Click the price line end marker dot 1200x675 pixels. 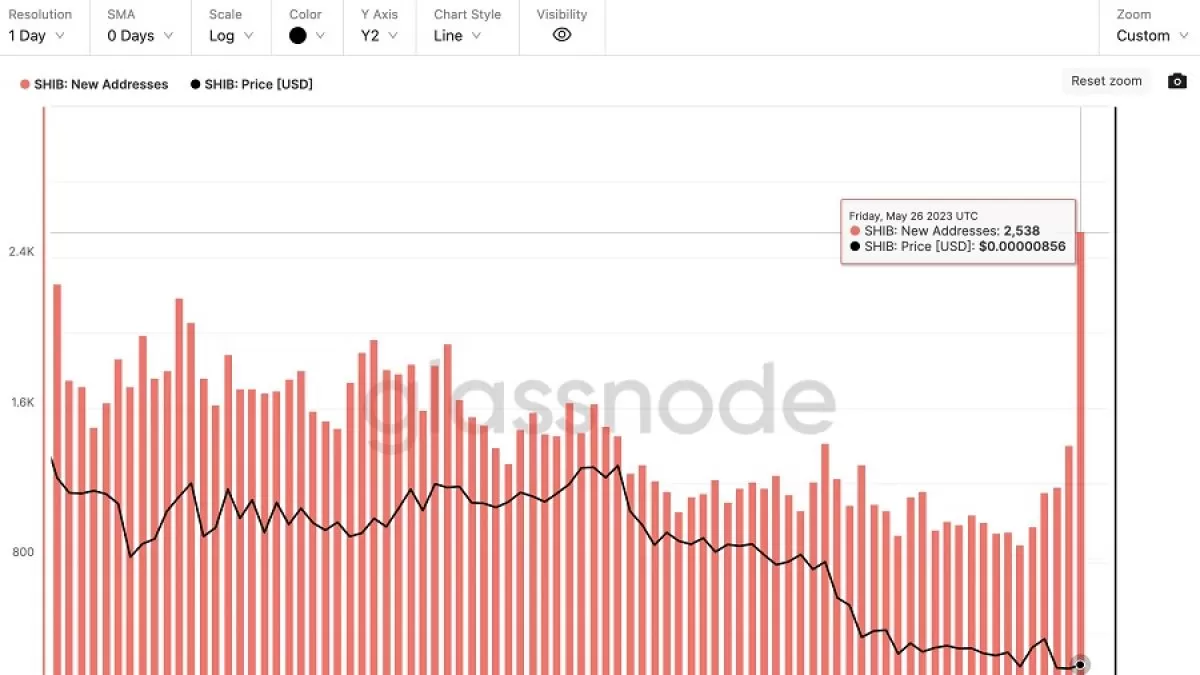click(1080, 665)
